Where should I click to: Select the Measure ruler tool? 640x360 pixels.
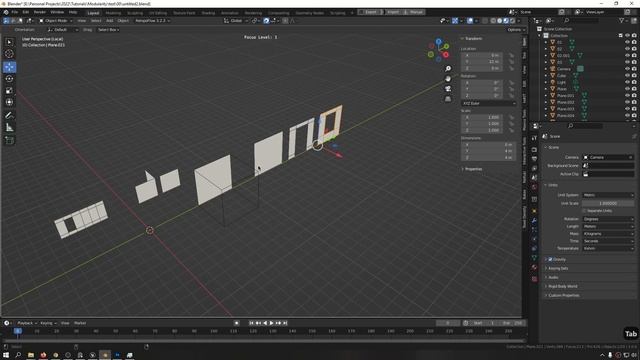pyautogui.click(x=9, y=128)
